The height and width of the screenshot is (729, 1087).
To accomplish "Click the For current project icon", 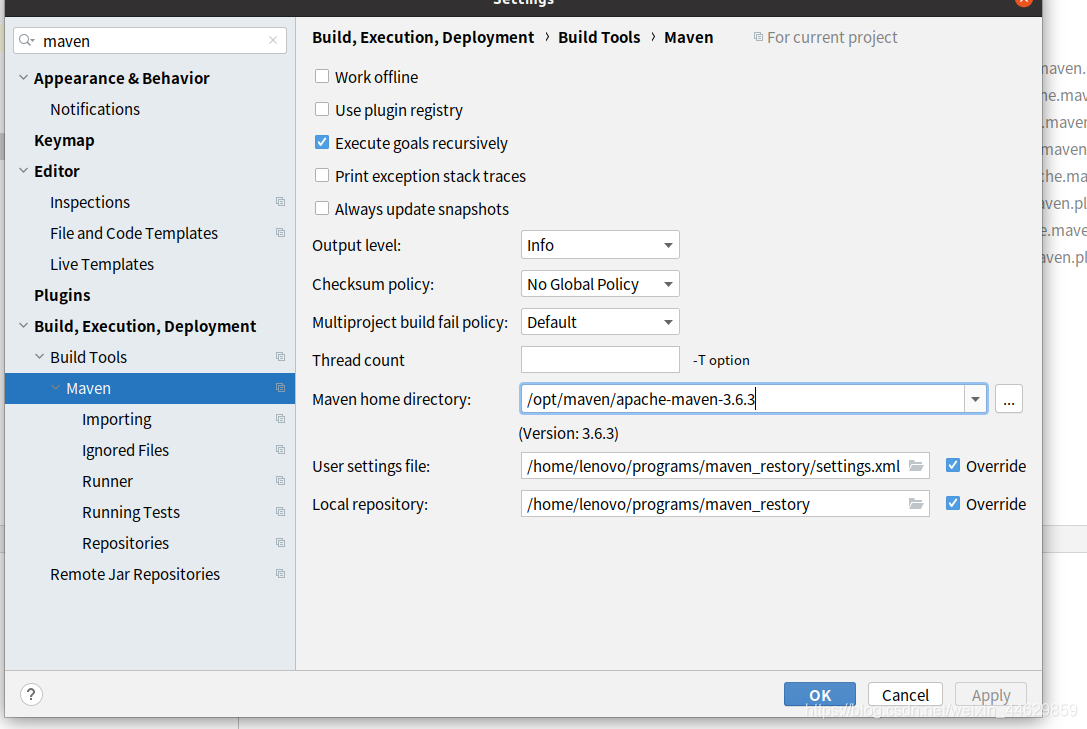I will [758, 37].
